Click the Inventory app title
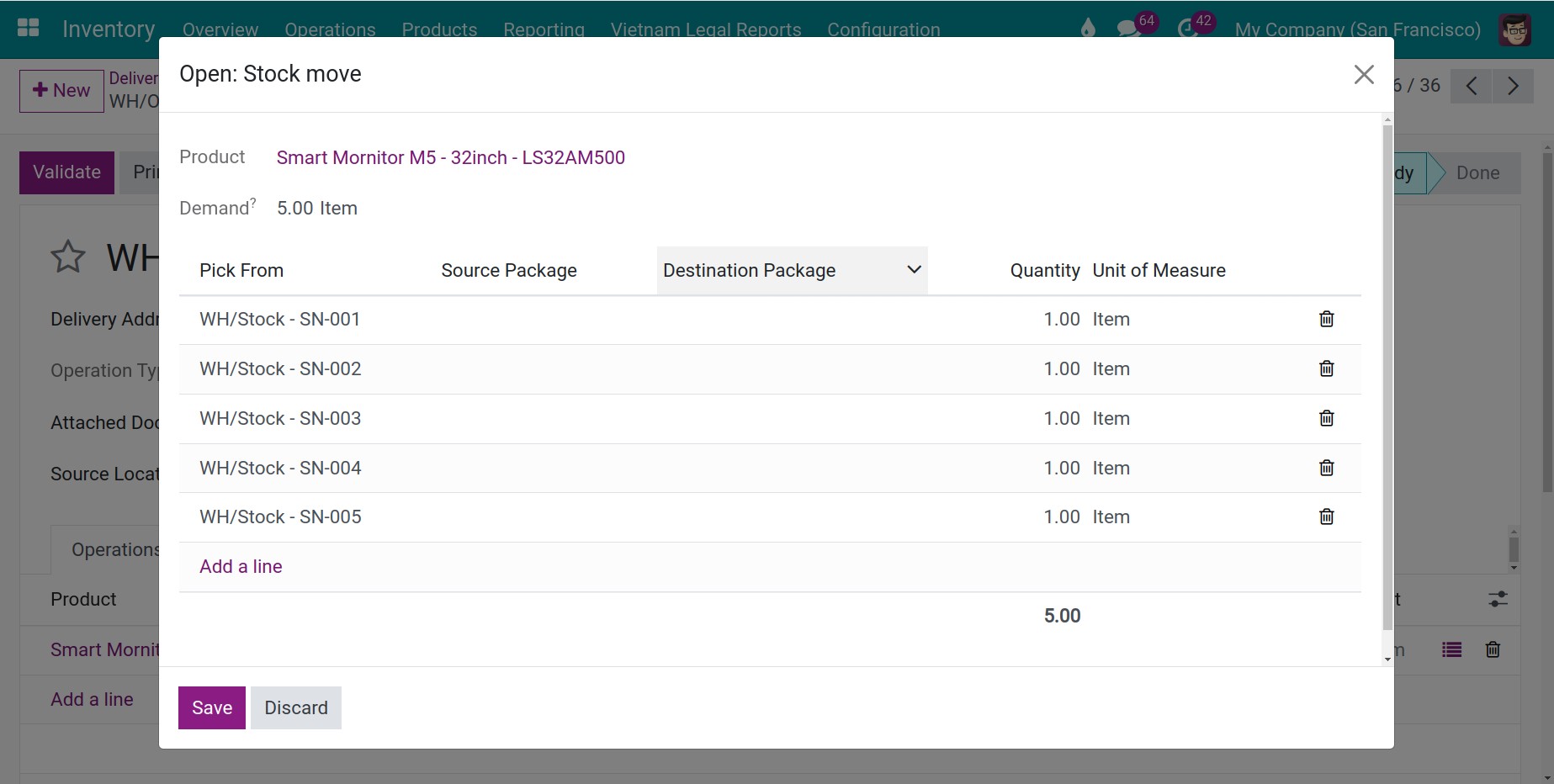 click(x=109, y=29)
